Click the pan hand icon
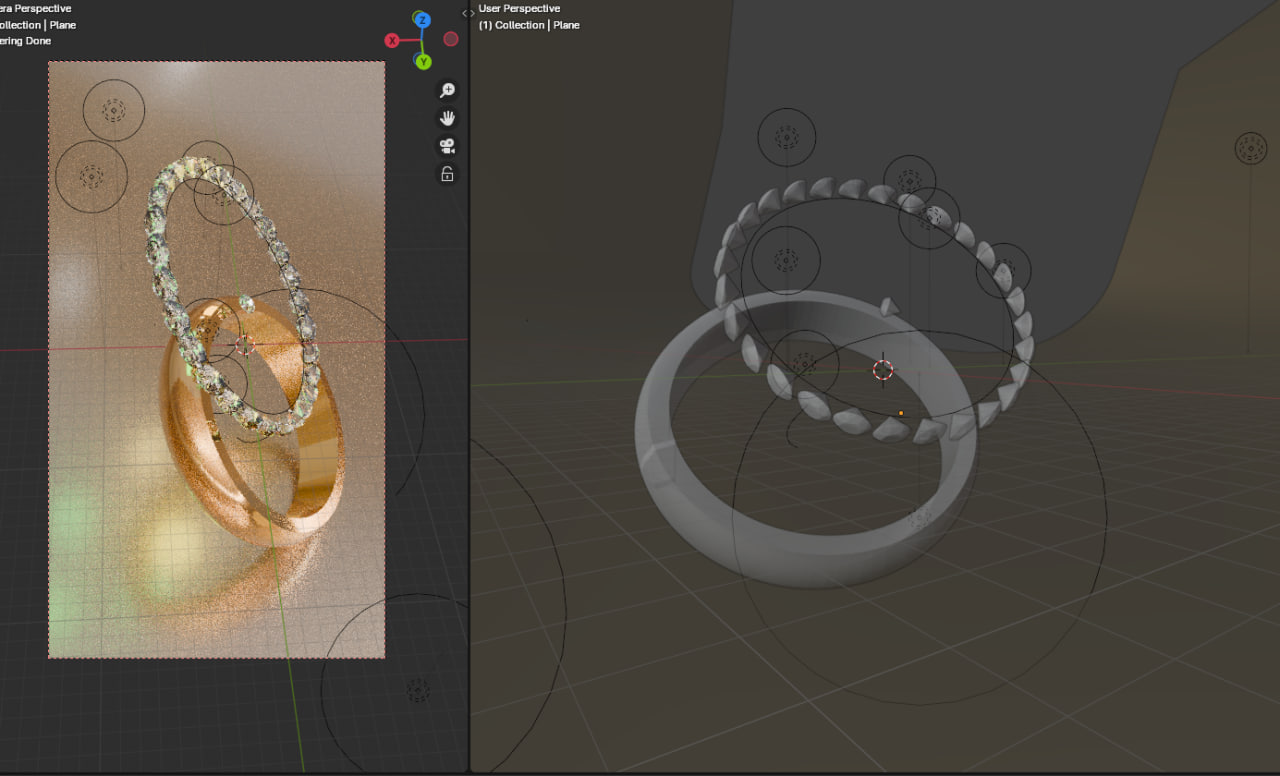The width and height of the screenshot is (1280, 776). tap(447, 118)
